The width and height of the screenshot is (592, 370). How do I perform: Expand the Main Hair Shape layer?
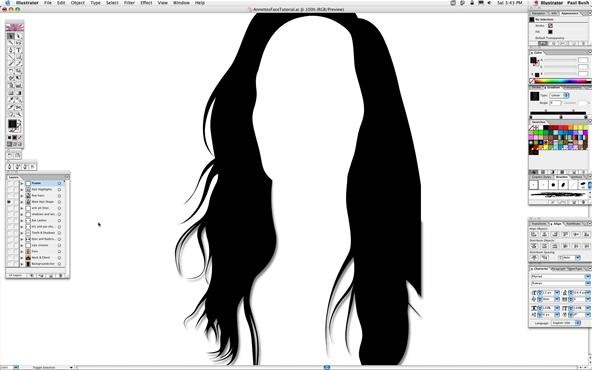22,202
